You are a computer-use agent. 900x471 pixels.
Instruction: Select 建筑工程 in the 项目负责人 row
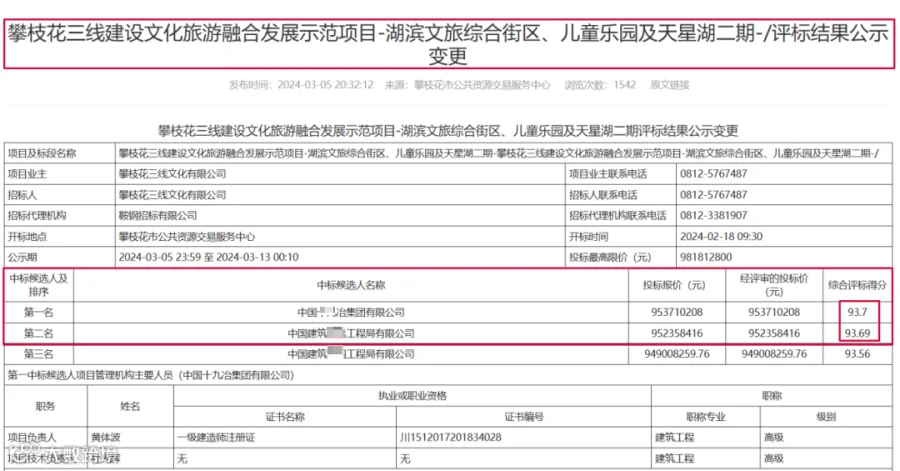pos(674,437)
